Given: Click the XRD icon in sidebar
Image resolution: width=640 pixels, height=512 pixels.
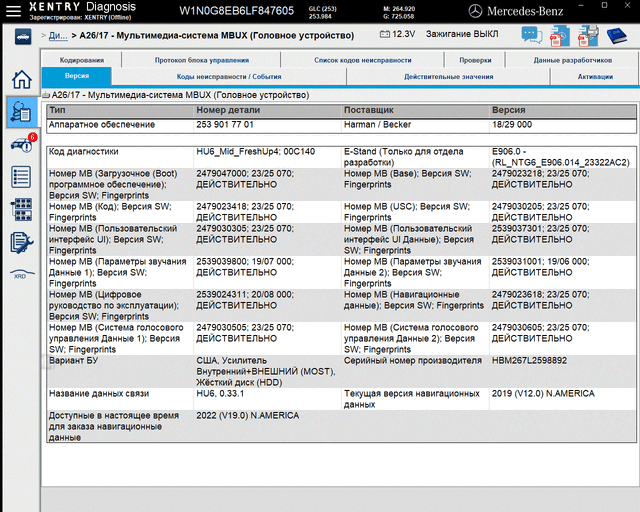Looking at the screenshot, I should click(x=20, y=273).
